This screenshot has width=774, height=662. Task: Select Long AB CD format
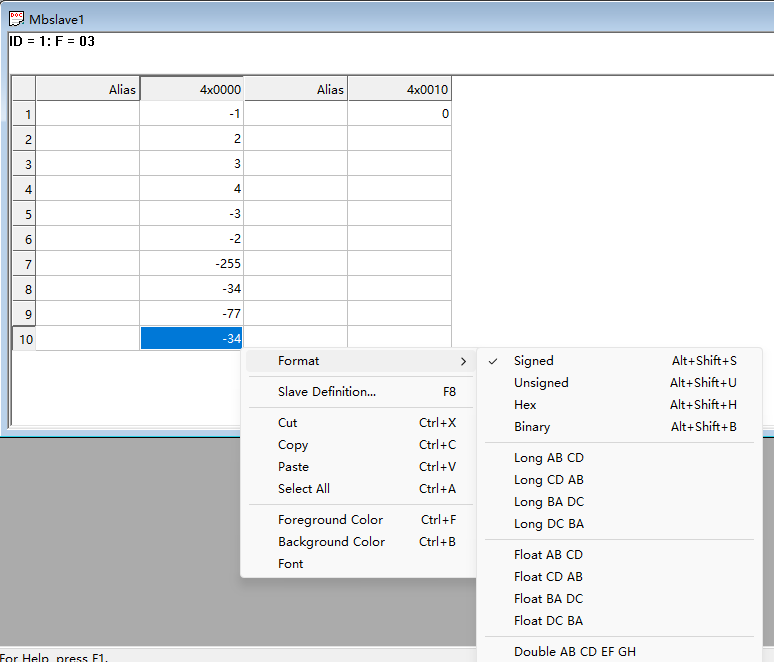(x=548, y=458)
